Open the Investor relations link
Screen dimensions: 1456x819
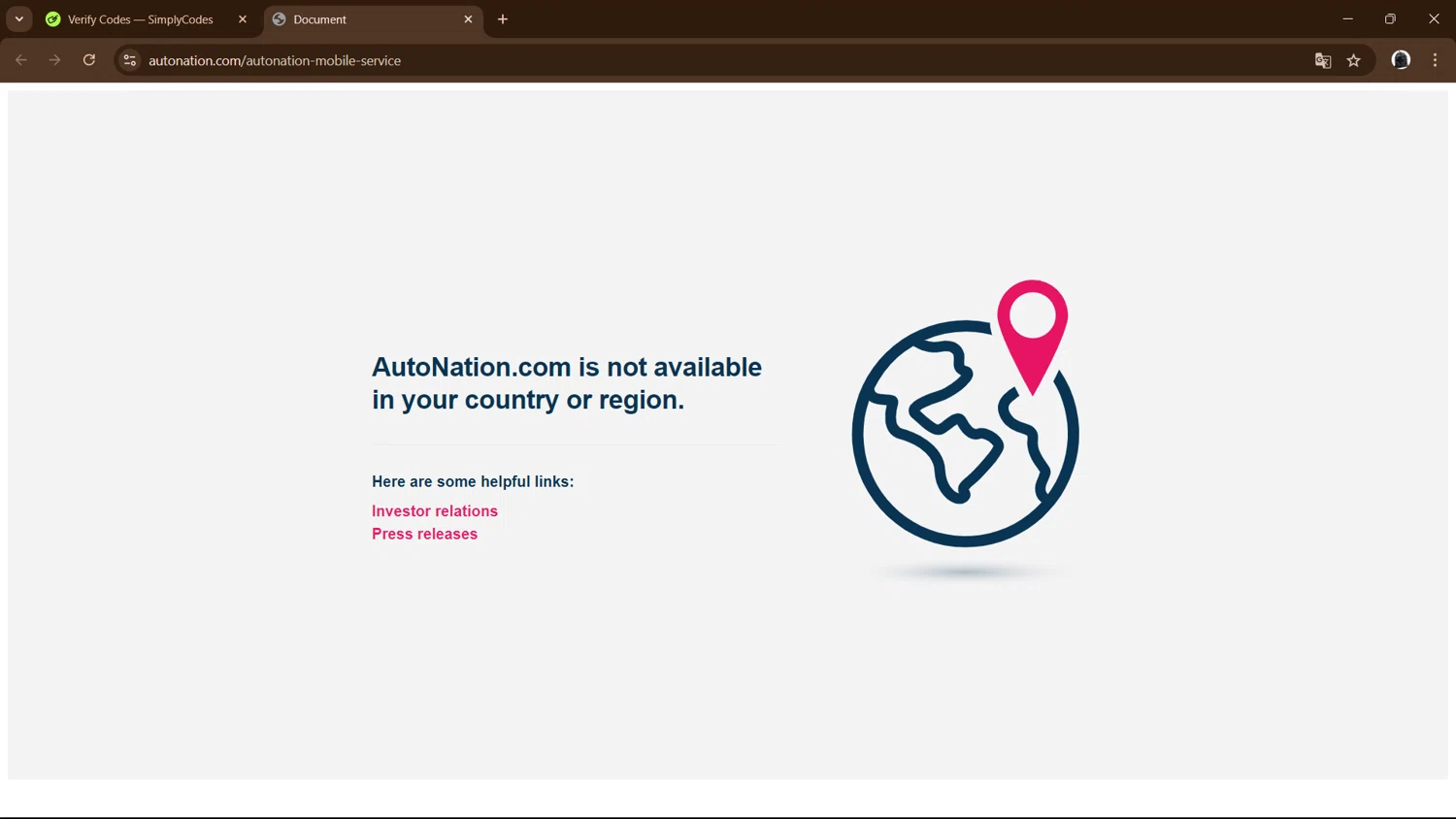point(435,511)
